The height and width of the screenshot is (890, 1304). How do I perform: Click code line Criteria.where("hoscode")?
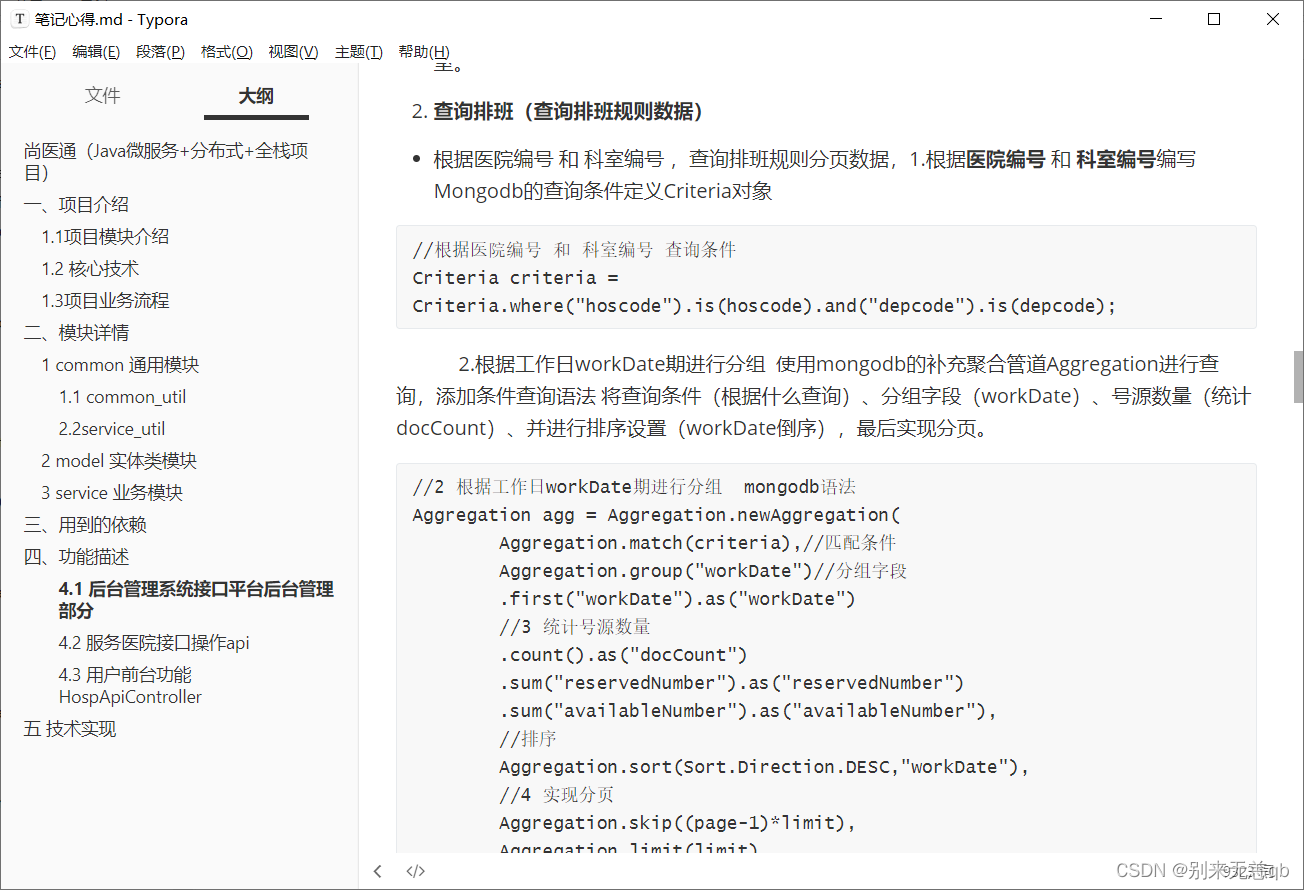(x=764, y=306)
